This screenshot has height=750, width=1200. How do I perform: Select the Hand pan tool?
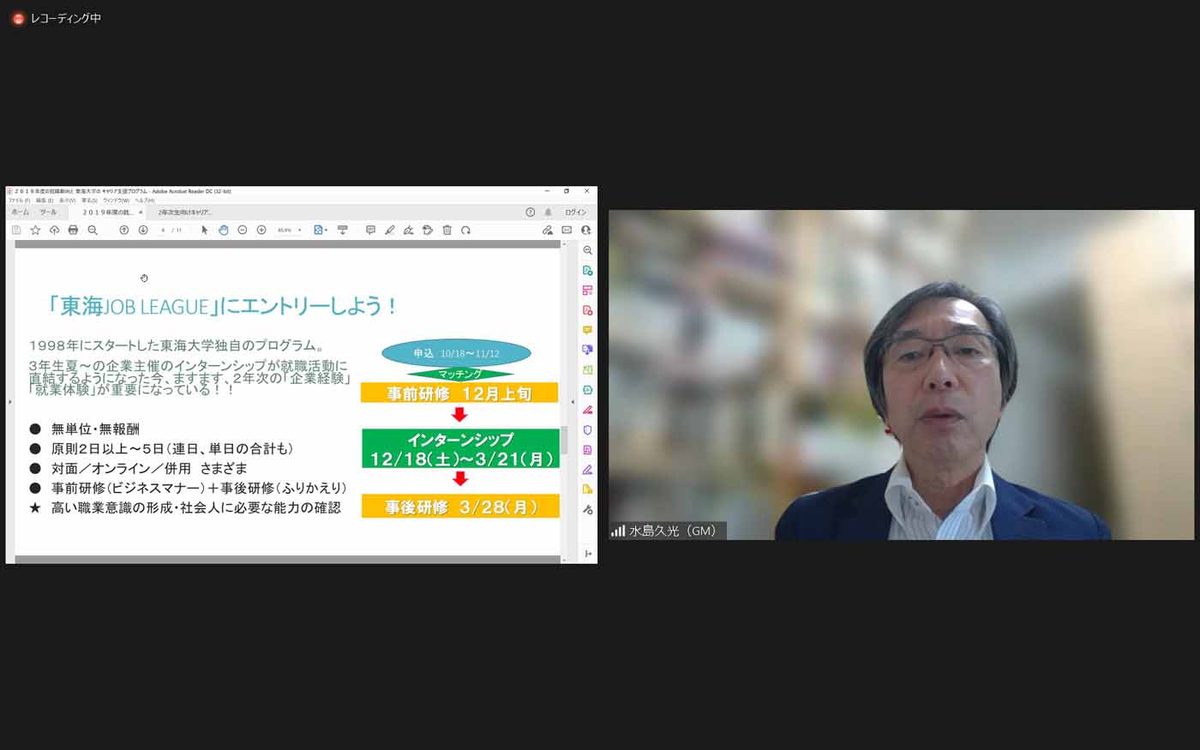coord(224,230)
